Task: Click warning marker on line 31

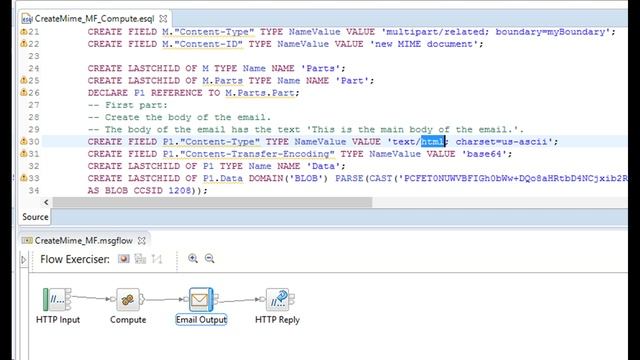Action: pos(24,154)
